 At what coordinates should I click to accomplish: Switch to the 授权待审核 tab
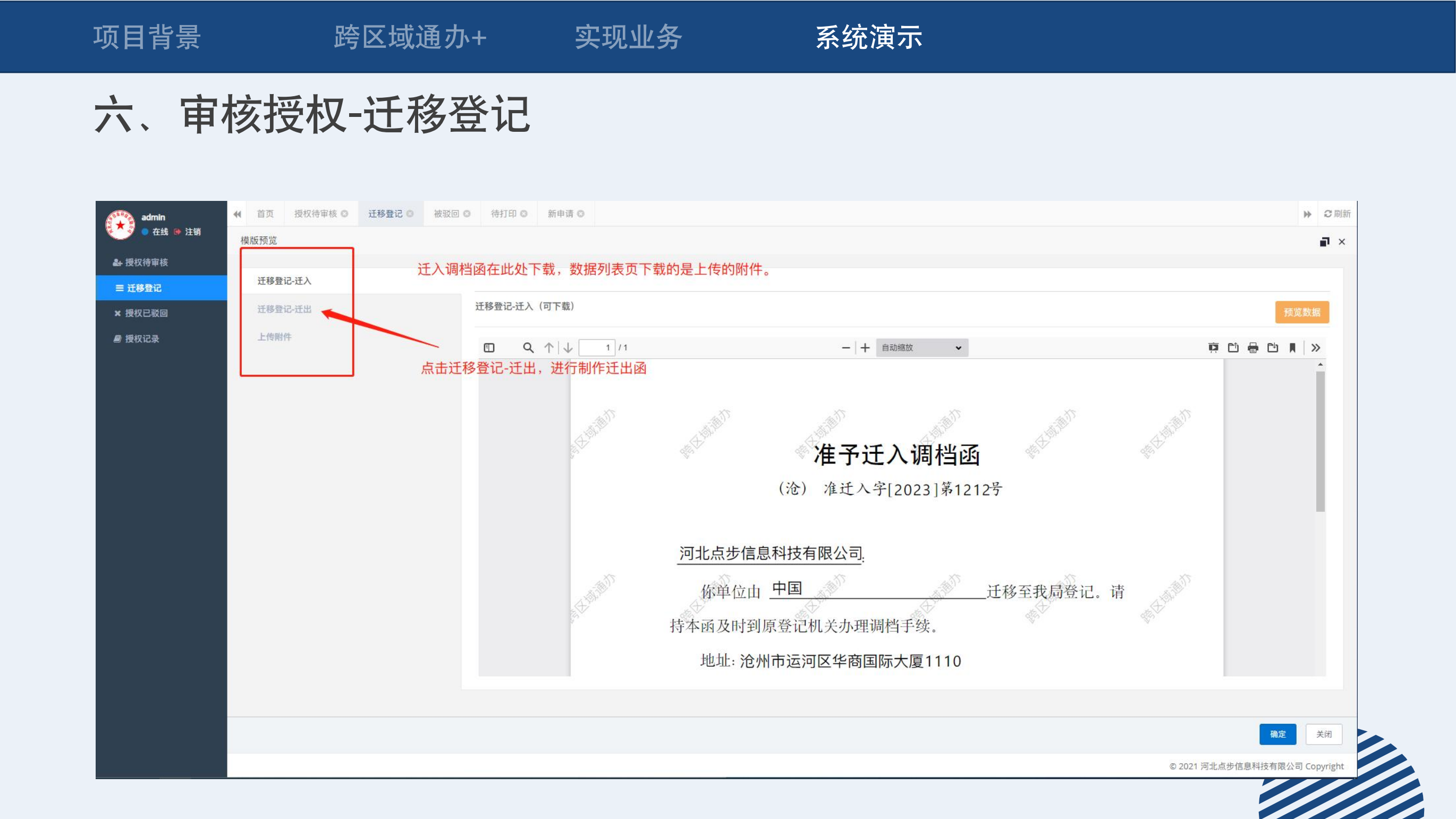tap(316, 214)
